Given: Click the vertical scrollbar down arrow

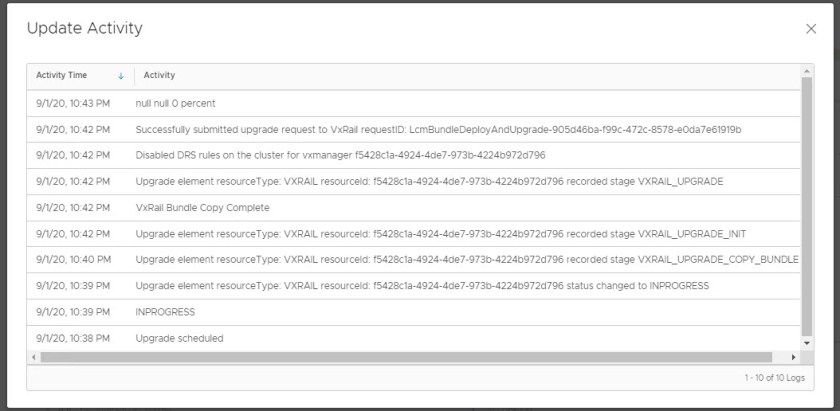Looking at the screenshot, I should 807,344.
